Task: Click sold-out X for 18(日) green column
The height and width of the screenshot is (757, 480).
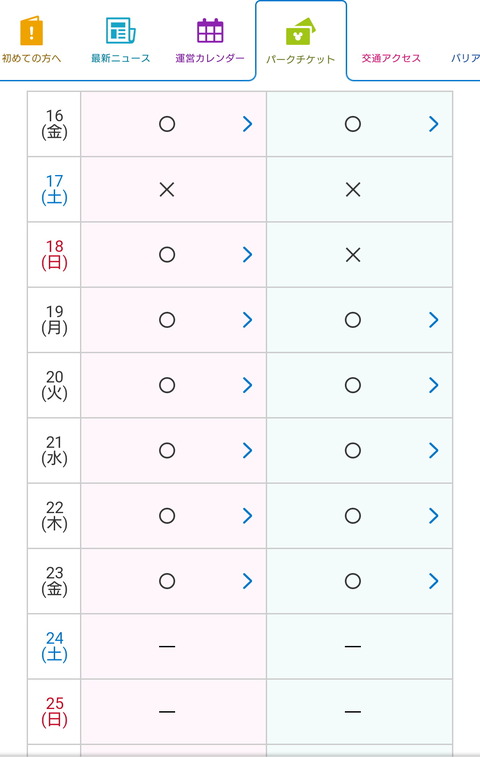Action: point(353,255)
